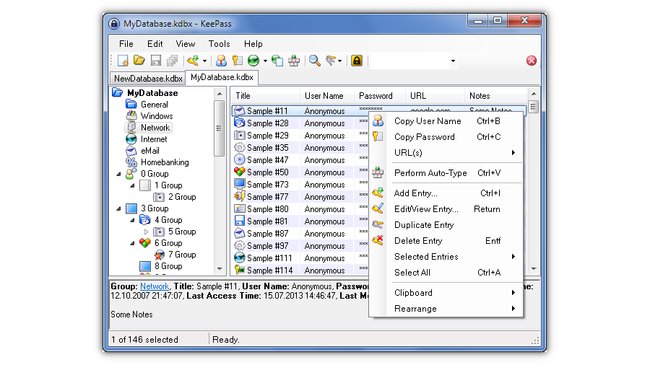Click the red close-database icon on toolbar
The image size is (650, 365).
click(531, 61)
